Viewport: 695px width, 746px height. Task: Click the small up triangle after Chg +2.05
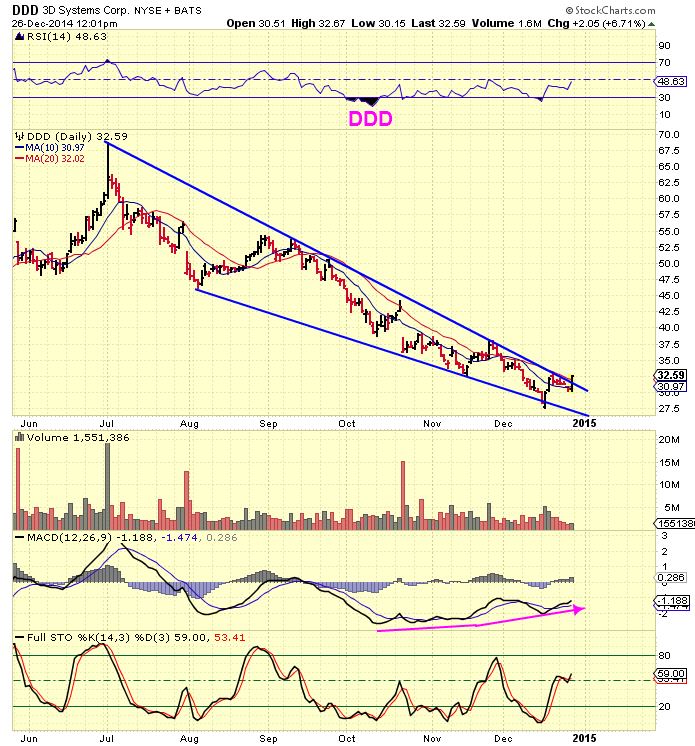(651, 23)
